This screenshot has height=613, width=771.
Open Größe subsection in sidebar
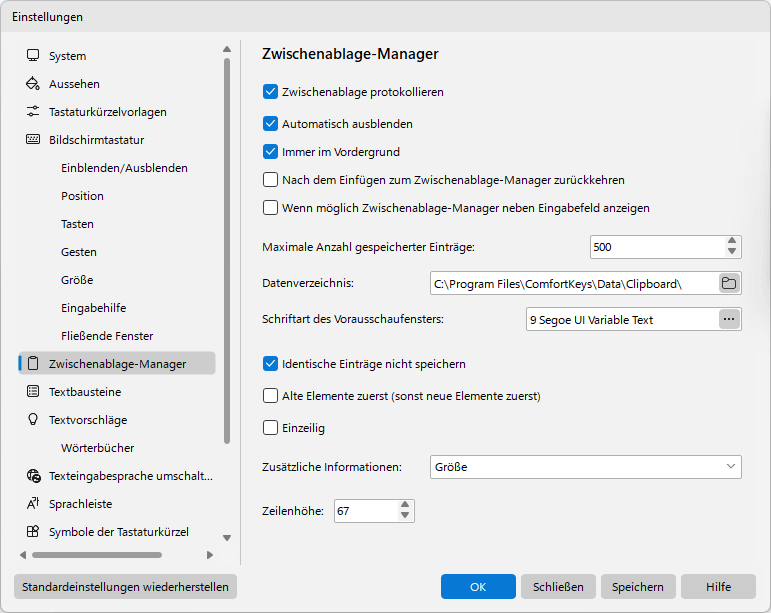click(x=77, y=280)
